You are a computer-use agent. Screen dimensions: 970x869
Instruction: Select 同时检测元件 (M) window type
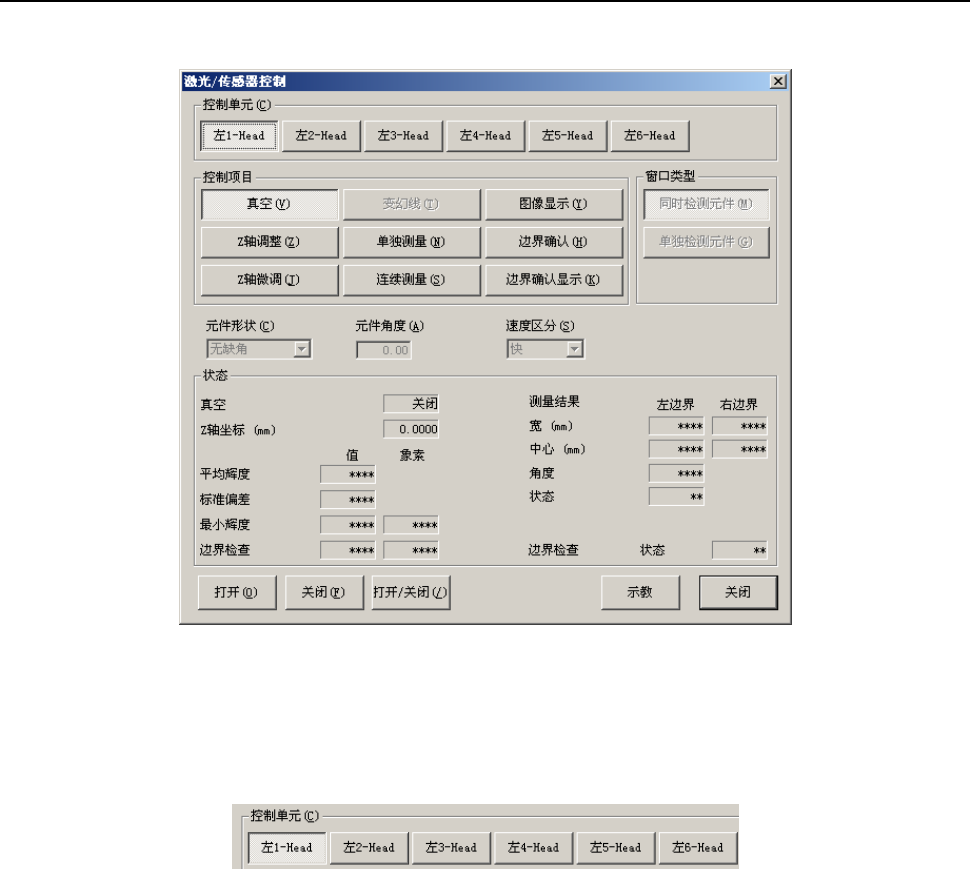[706, 204]
